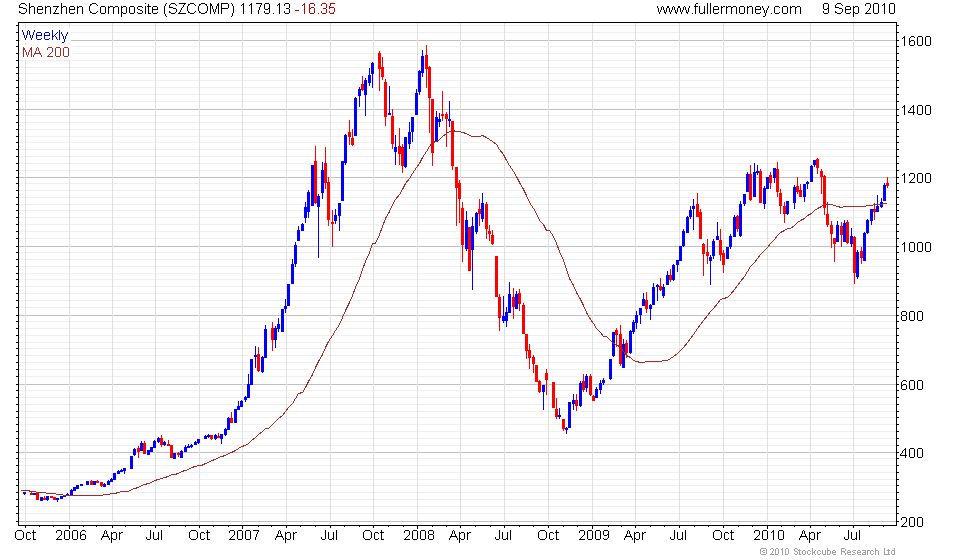
Task: Click the 2006 x-axis label
Action: point(71,536)
